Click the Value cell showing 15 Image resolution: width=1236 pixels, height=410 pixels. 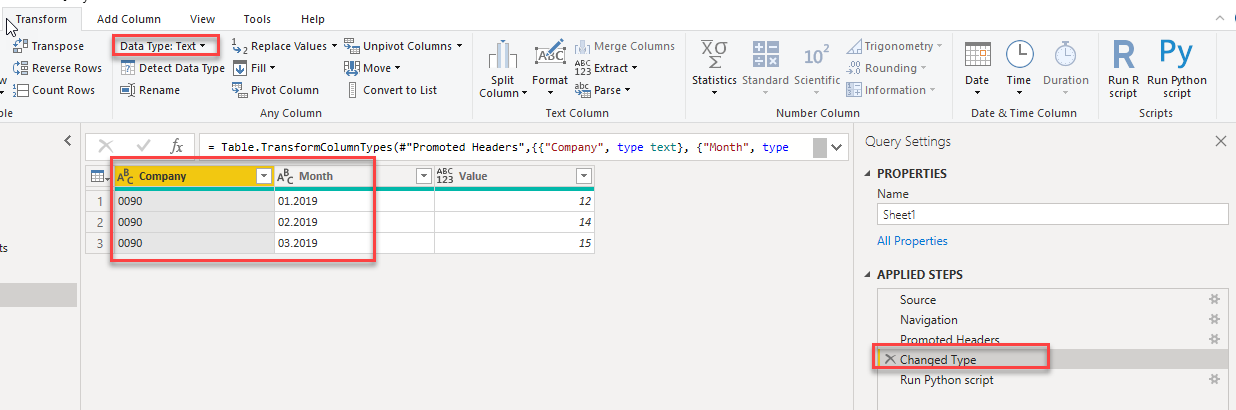(x=514, y=243)
